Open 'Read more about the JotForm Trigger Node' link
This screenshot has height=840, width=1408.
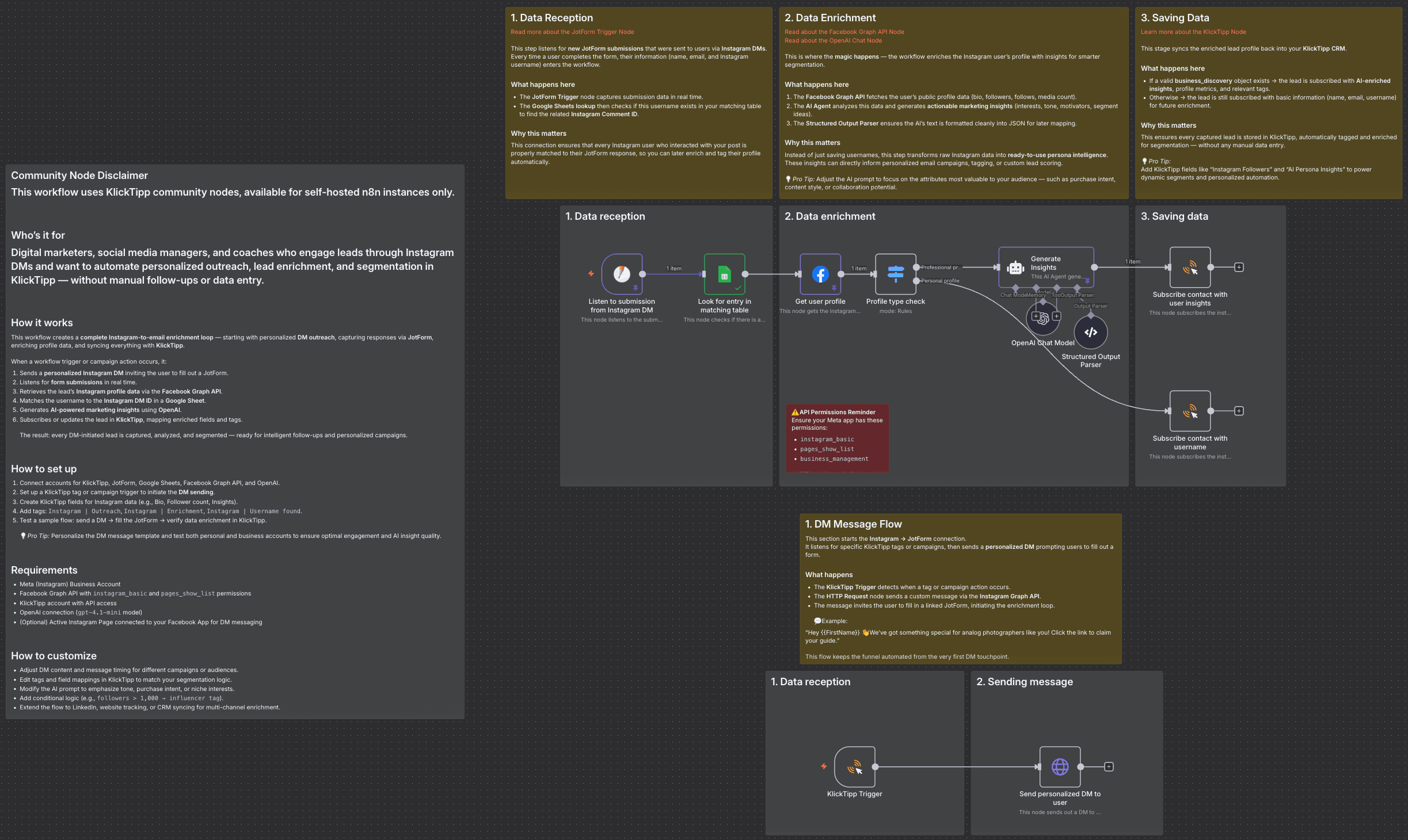[572, 32]
